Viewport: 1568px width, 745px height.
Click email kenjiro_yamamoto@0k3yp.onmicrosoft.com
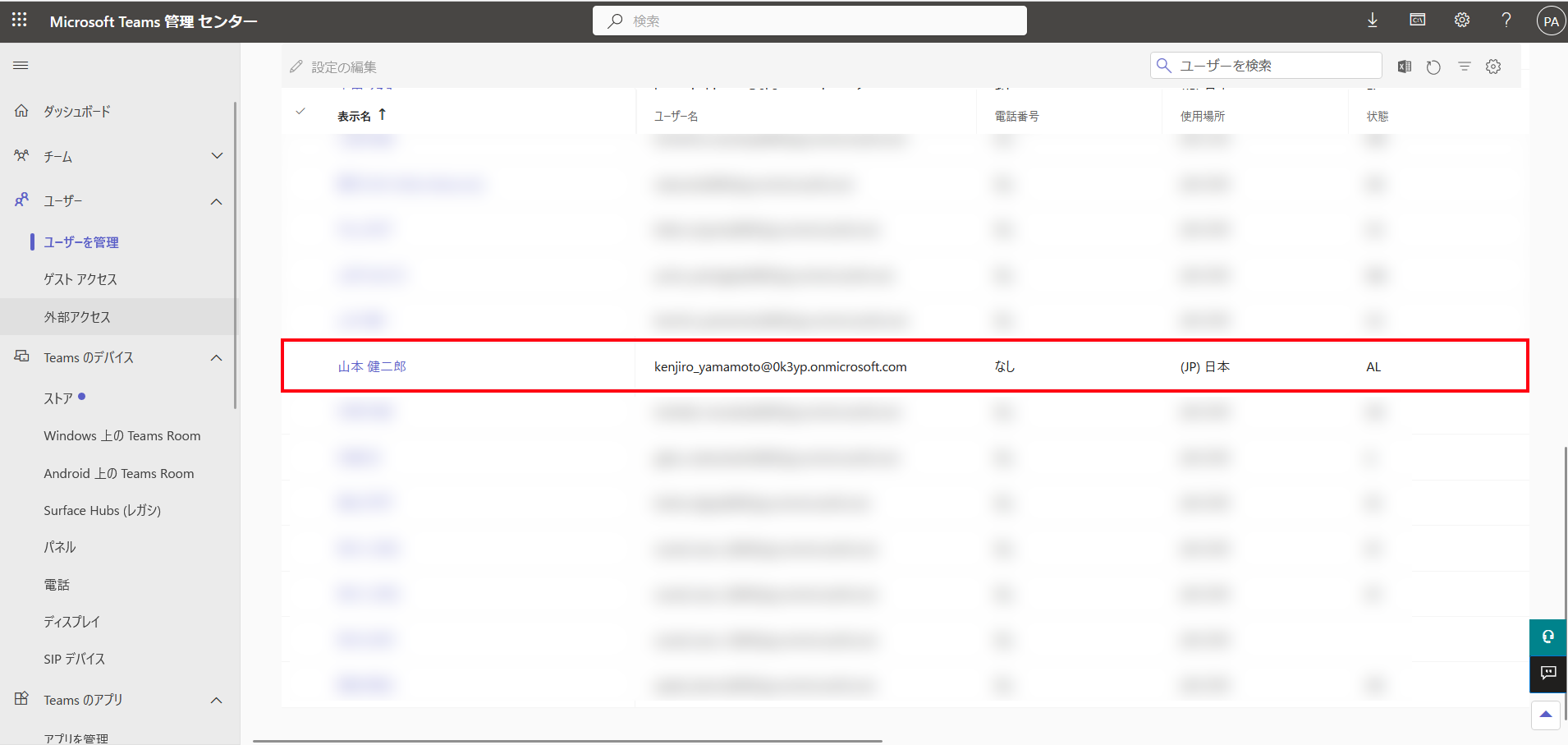click(x=780, y=366)
